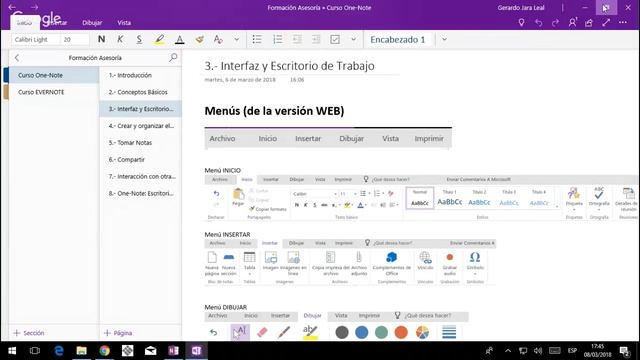
Task: Click the gray color circle in Dibujar image
Action: tap(342, 332)
